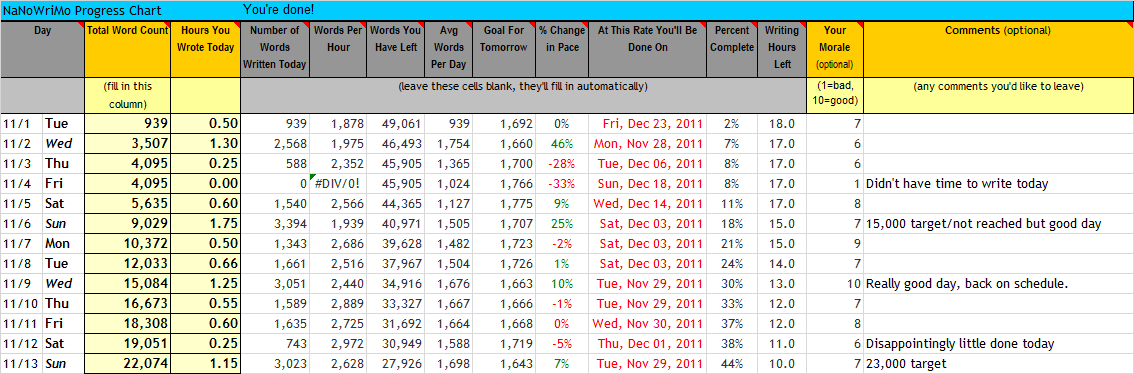
Task: Click the Avg Words Per Day header
Action: pos(448,49)
